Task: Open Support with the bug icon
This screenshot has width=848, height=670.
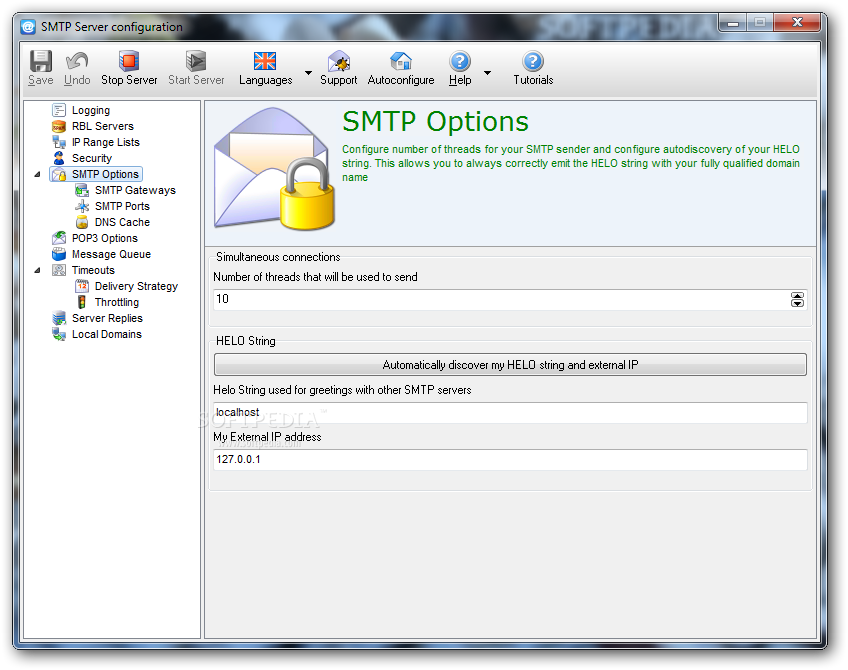Action: pos(339,61)
